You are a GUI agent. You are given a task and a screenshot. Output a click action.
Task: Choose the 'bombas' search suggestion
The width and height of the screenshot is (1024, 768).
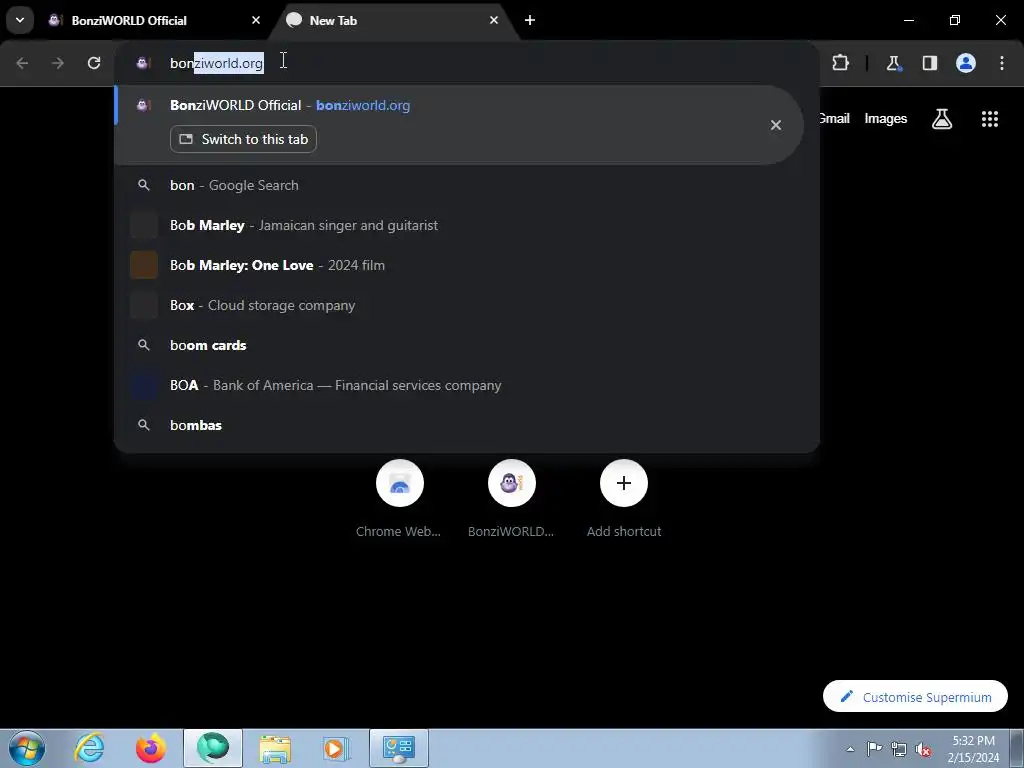click(466, 425)
